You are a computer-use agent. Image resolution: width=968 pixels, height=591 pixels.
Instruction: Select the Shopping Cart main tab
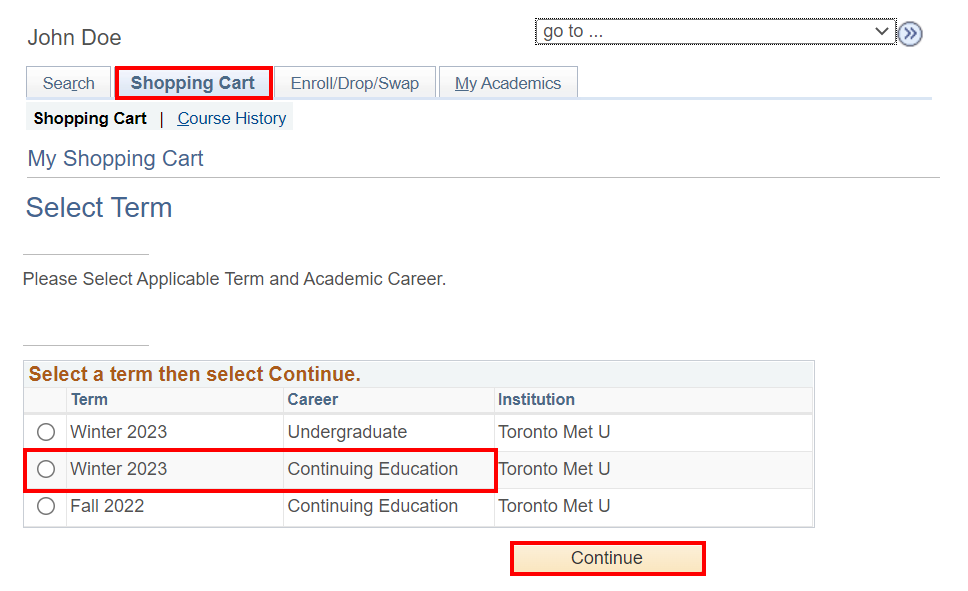point(193,83)
